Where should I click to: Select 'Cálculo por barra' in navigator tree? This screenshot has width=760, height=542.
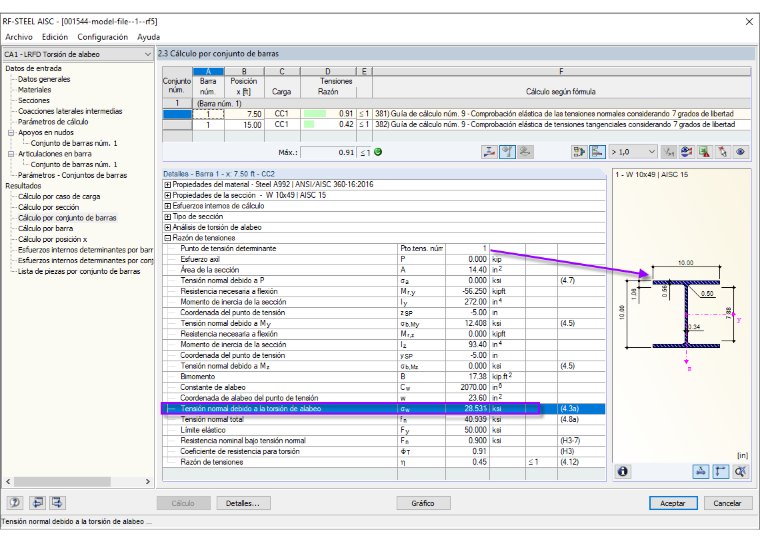tap(46, 228)
